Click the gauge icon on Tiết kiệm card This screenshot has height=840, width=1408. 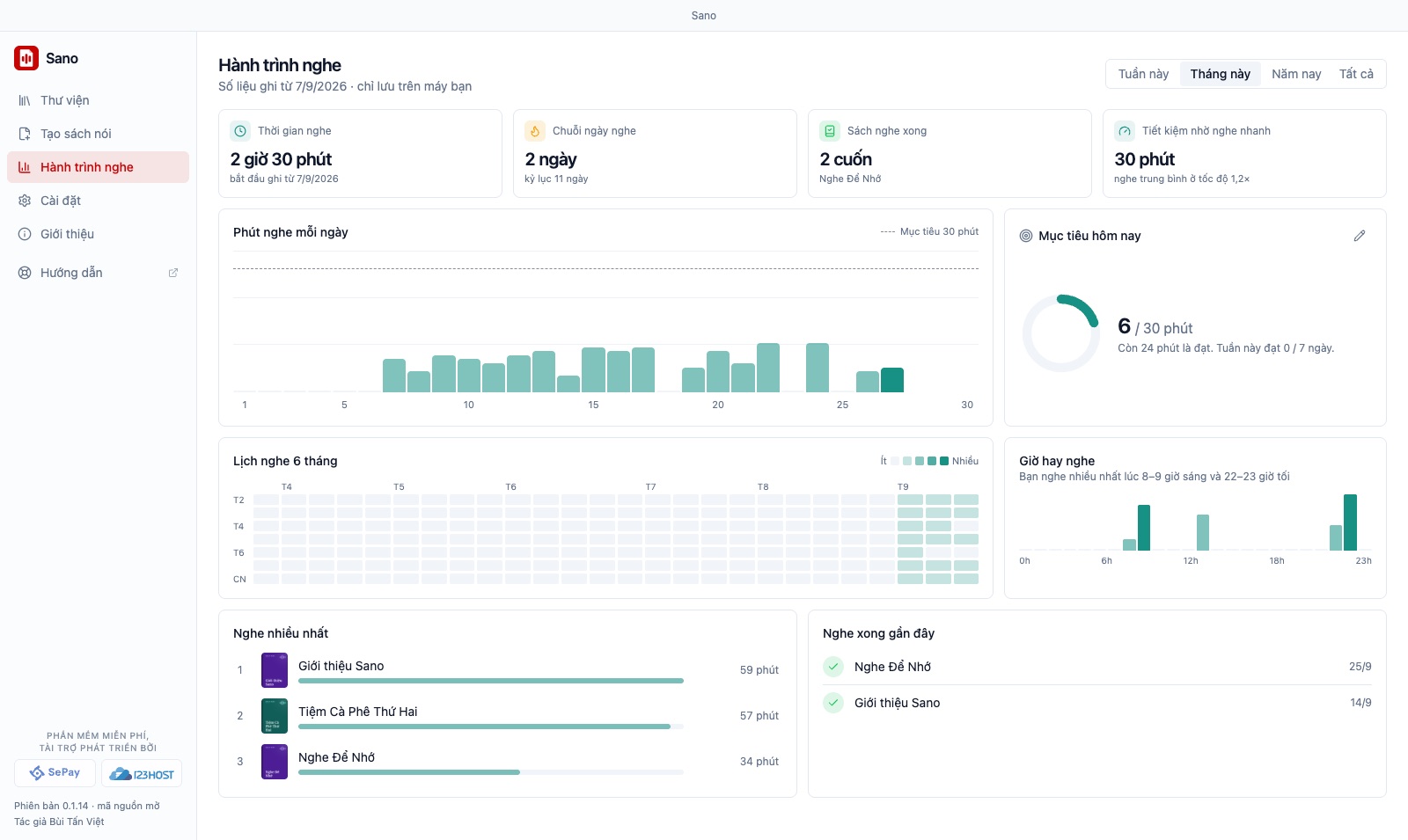[1125, 131]
